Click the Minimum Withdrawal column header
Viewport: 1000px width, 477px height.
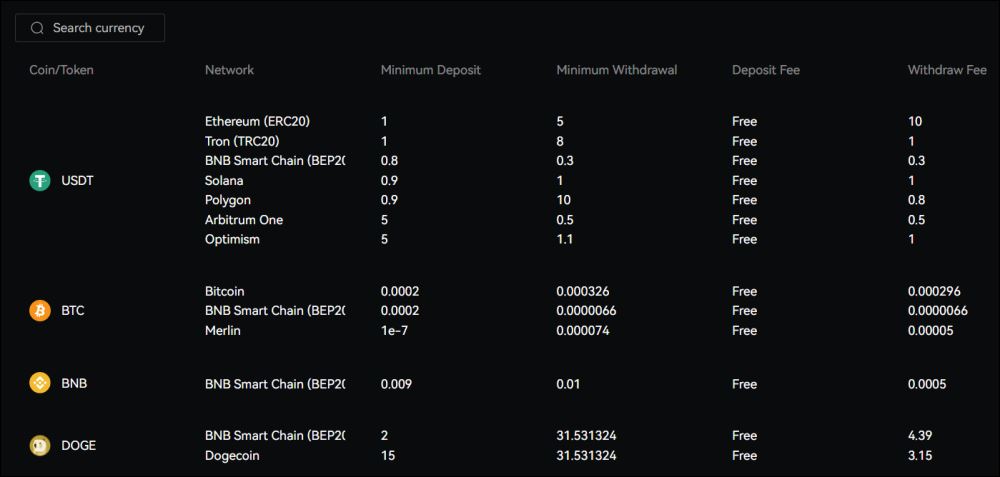[616, 70]
